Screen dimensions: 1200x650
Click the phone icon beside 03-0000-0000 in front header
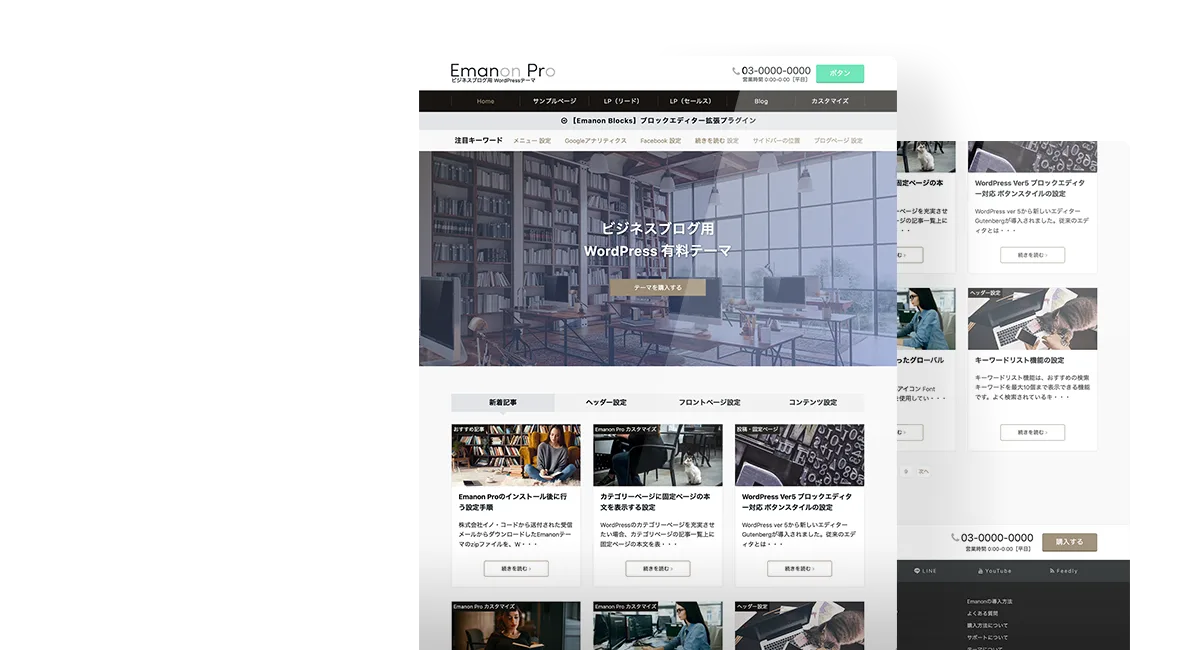click(736, 71)
